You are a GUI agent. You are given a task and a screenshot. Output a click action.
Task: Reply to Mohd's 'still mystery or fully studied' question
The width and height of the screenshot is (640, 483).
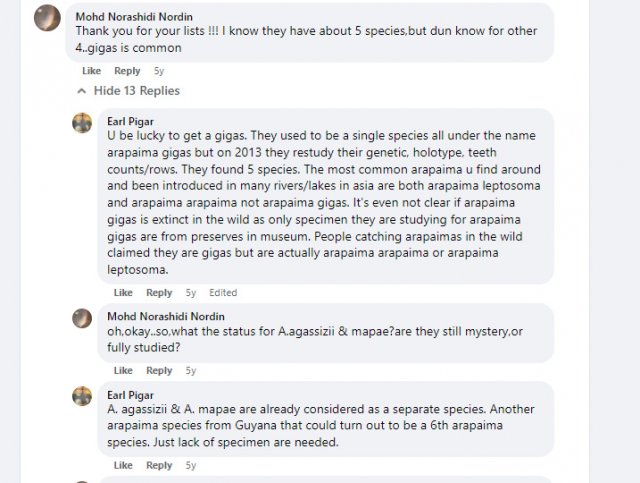(x=159, y=371)
